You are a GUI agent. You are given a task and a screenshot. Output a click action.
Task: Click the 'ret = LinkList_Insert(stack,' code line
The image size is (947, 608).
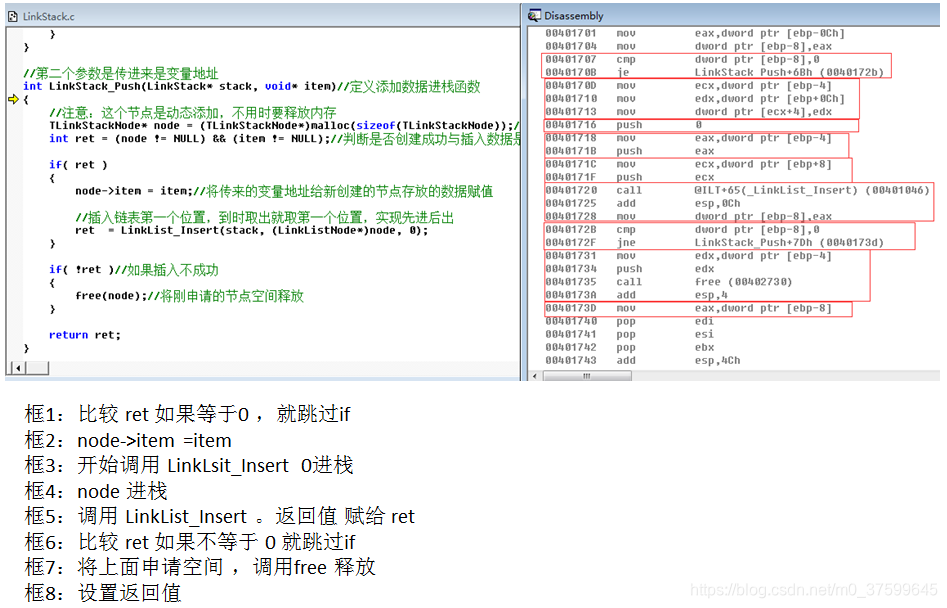point(251,231)
